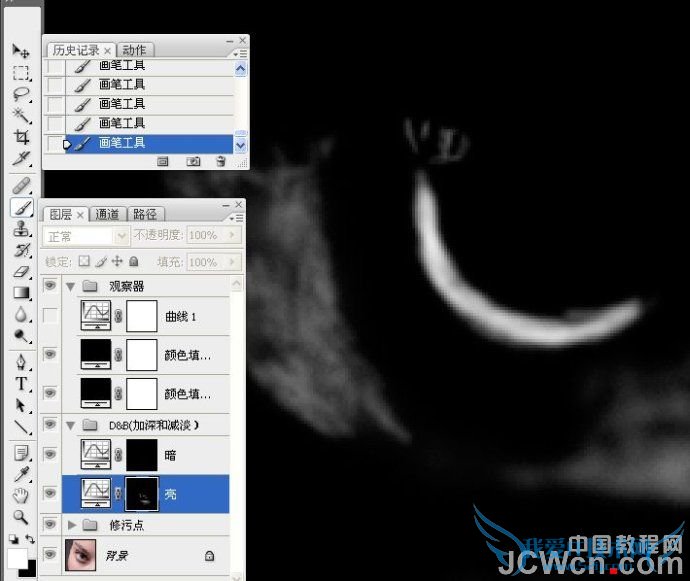Hide the 亮 curves layer
Image resolution: width=690 pixels, height=581 pixels.
(50, 493)
